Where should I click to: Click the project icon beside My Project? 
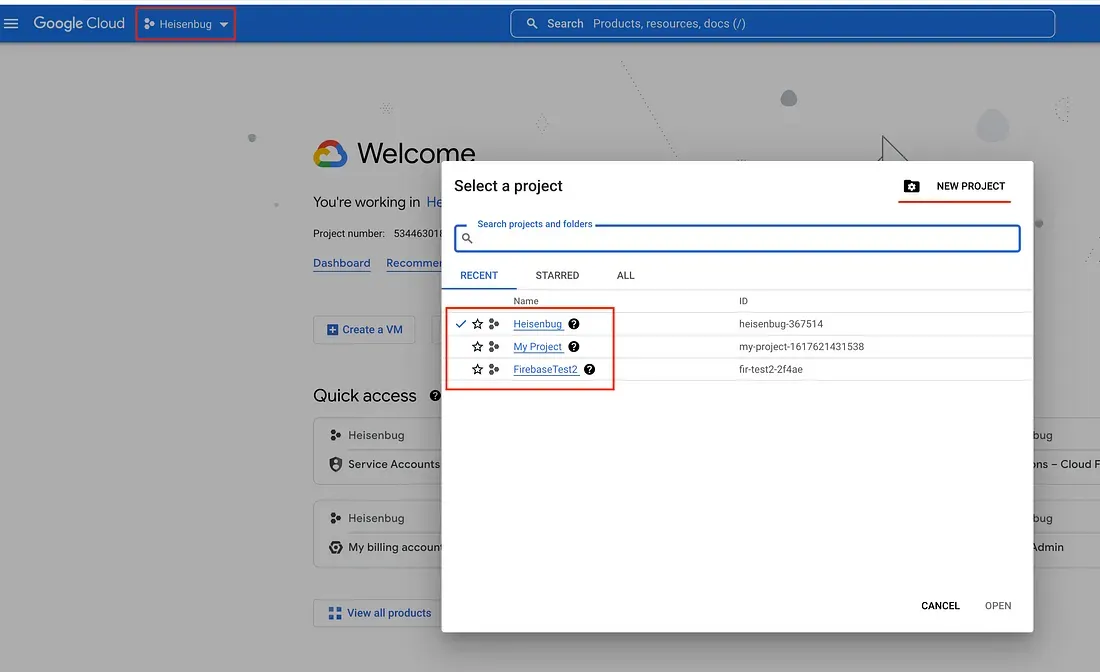click(494, 347)
